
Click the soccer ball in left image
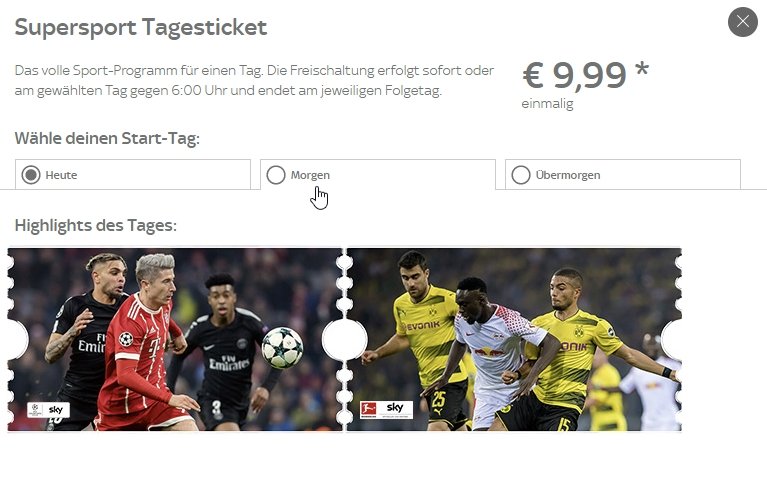[282, 348]
